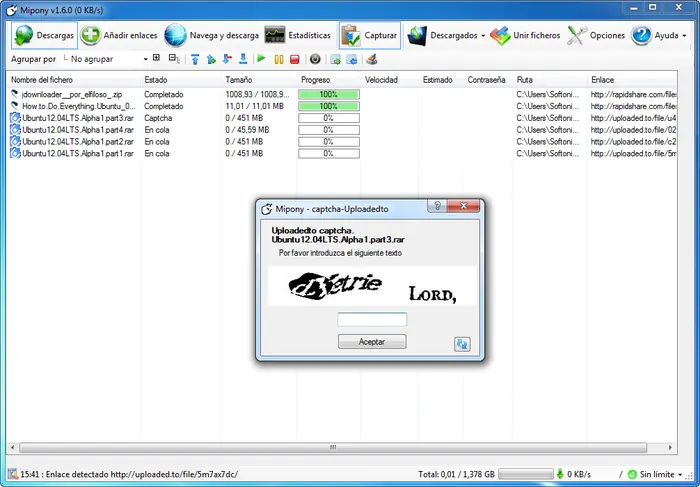Select the jdownloader__por_elfiloso_.zip row
This screenshot has width=700, height=487.
pos(342,94)
